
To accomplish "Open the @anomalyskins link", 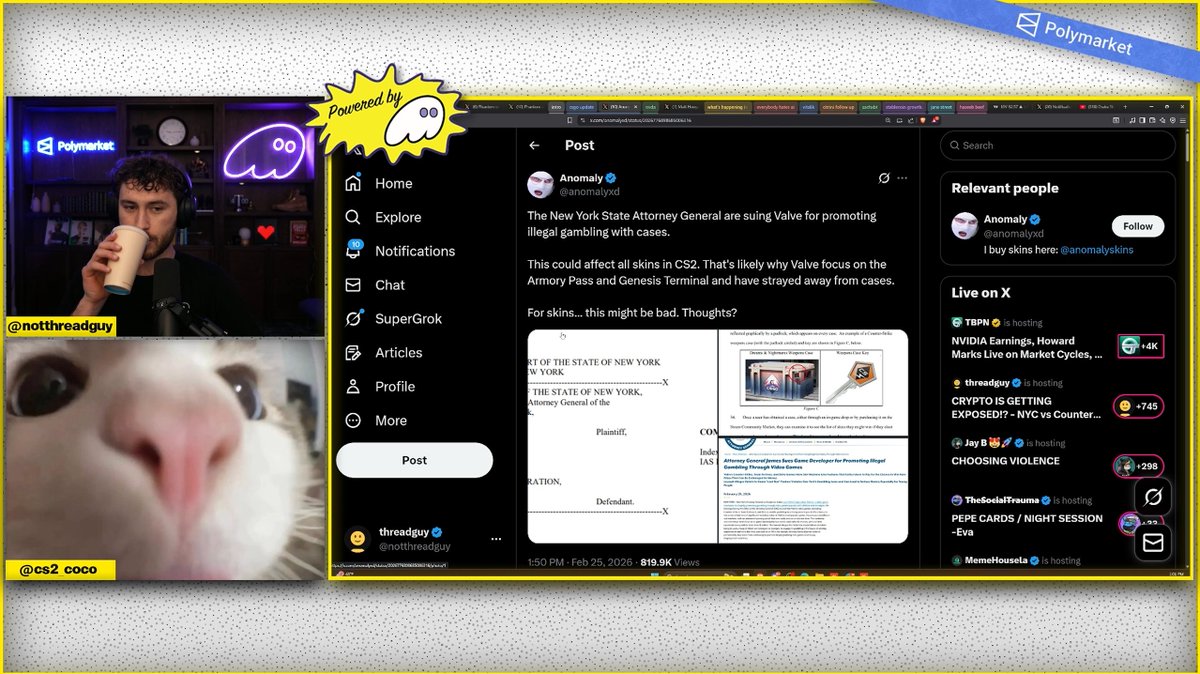I will (x=1097, y=250).
